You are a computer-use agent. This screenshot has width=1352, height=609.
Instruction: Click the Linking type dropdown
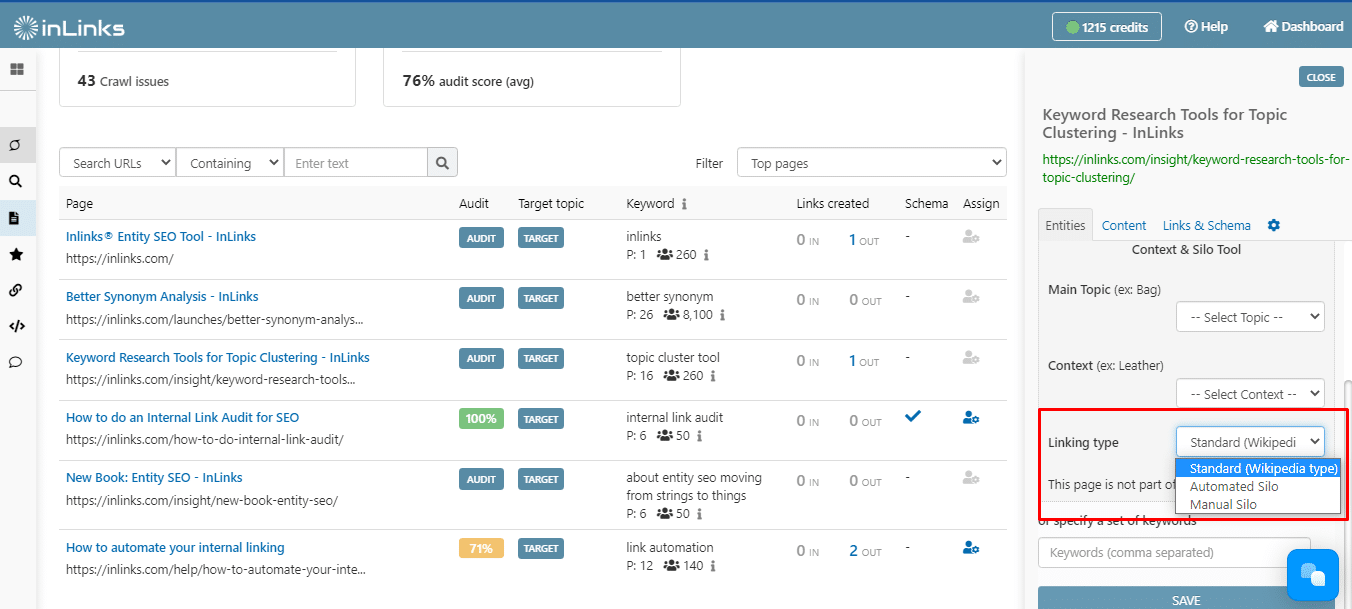pos(1250,442)
